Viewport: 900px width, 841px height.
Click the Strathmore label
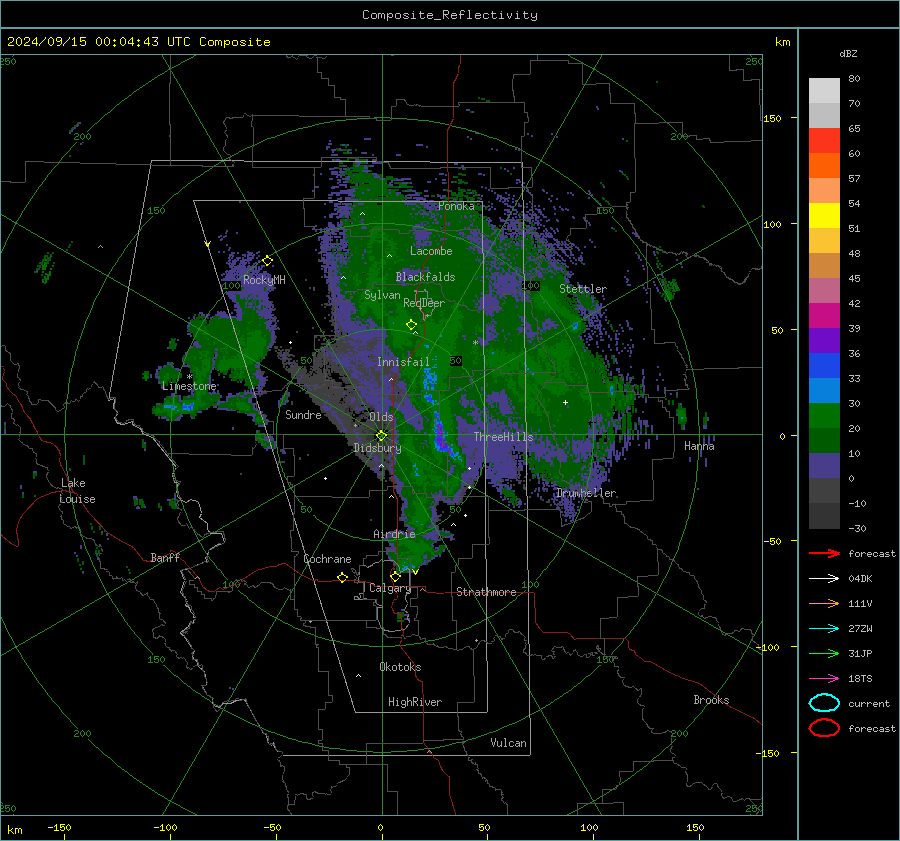(x=486, y=592)
